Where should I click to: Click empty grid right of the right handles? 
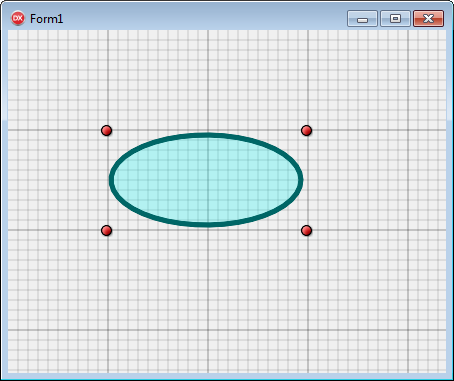coord(377,180)
